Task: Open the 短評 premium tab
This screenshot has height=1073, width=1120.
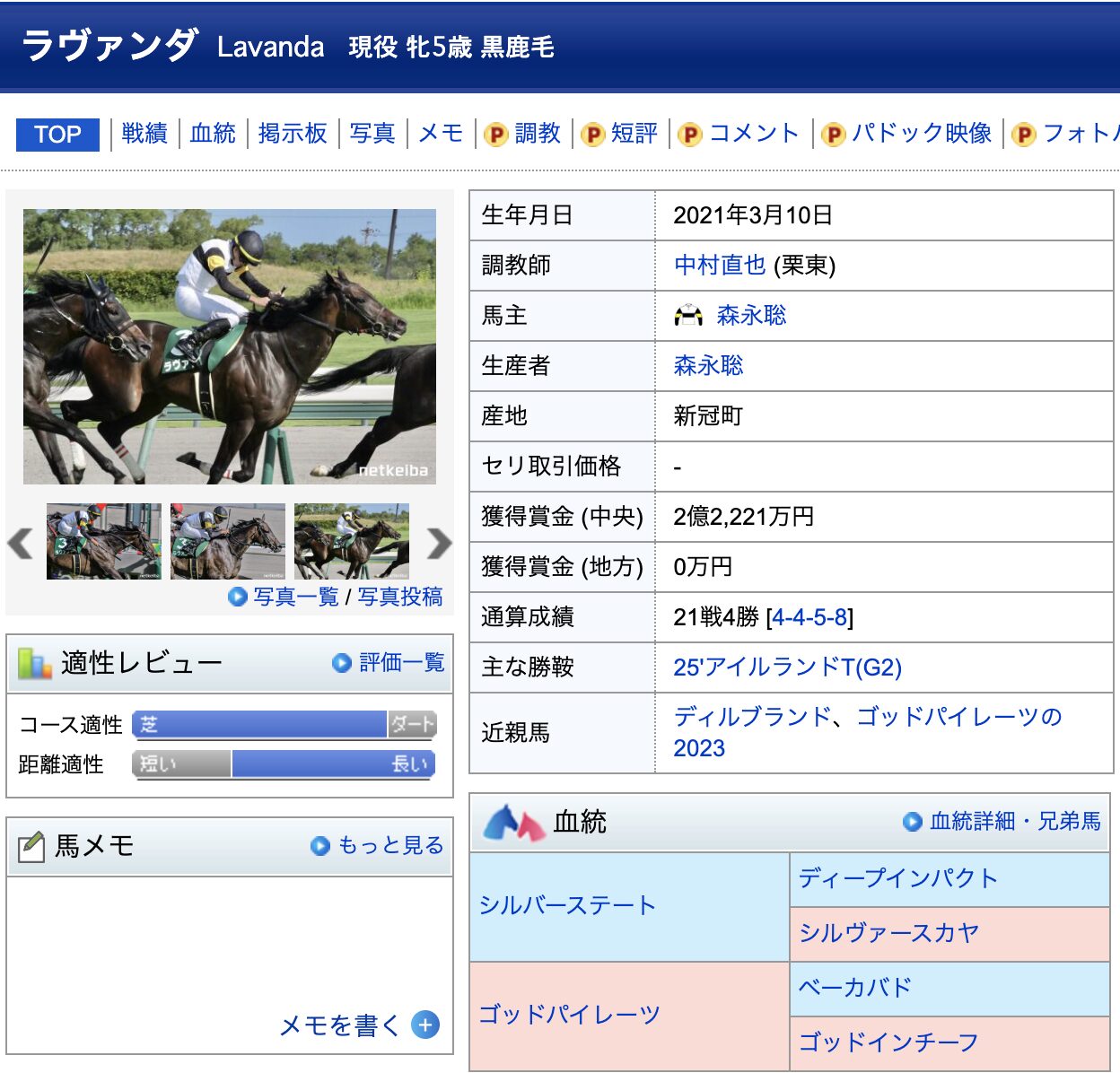Action: [x=634, y=134]
